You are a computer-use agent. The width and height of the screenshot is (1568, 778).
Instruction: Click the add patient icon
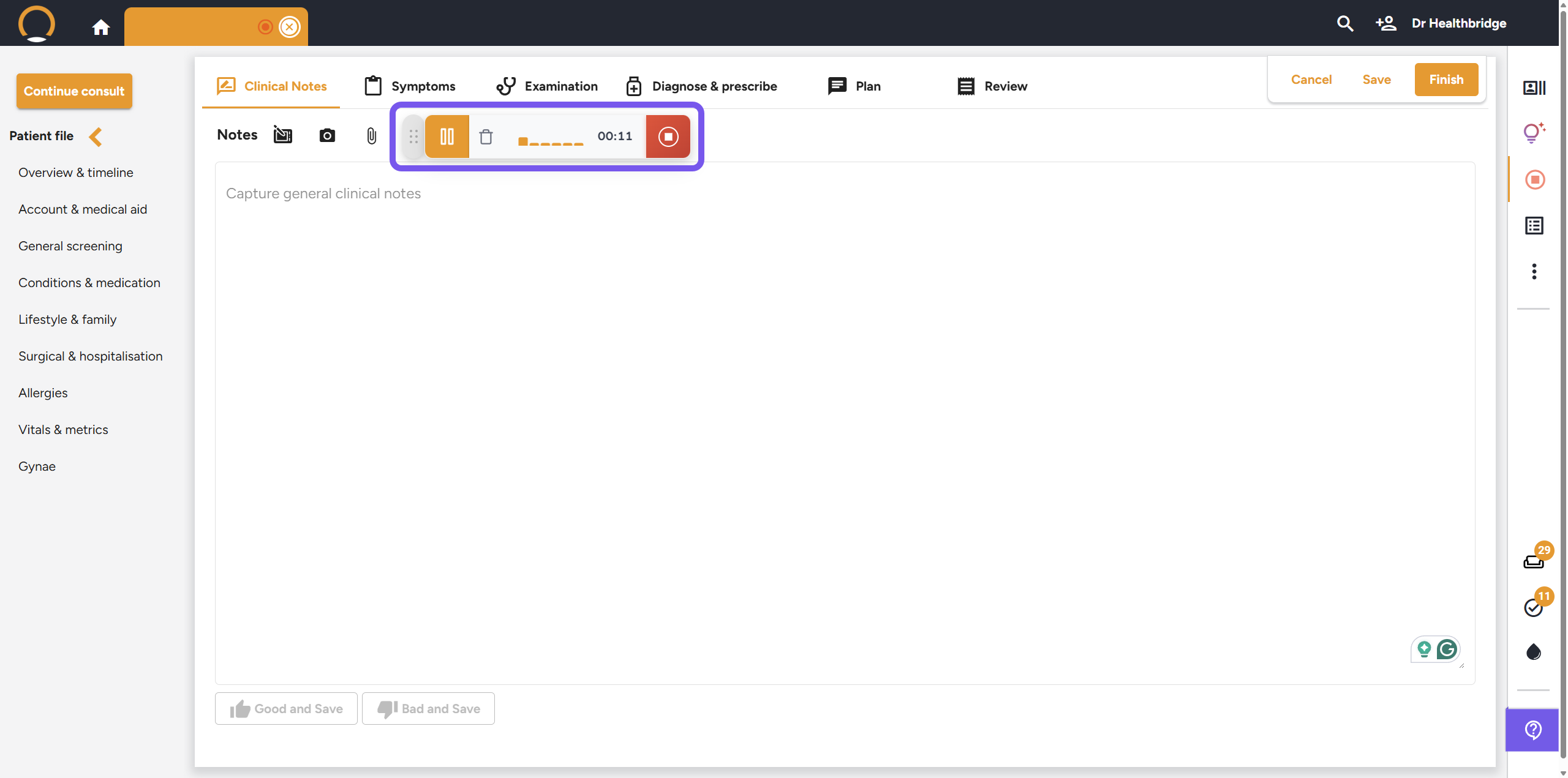coord(1385,23)
